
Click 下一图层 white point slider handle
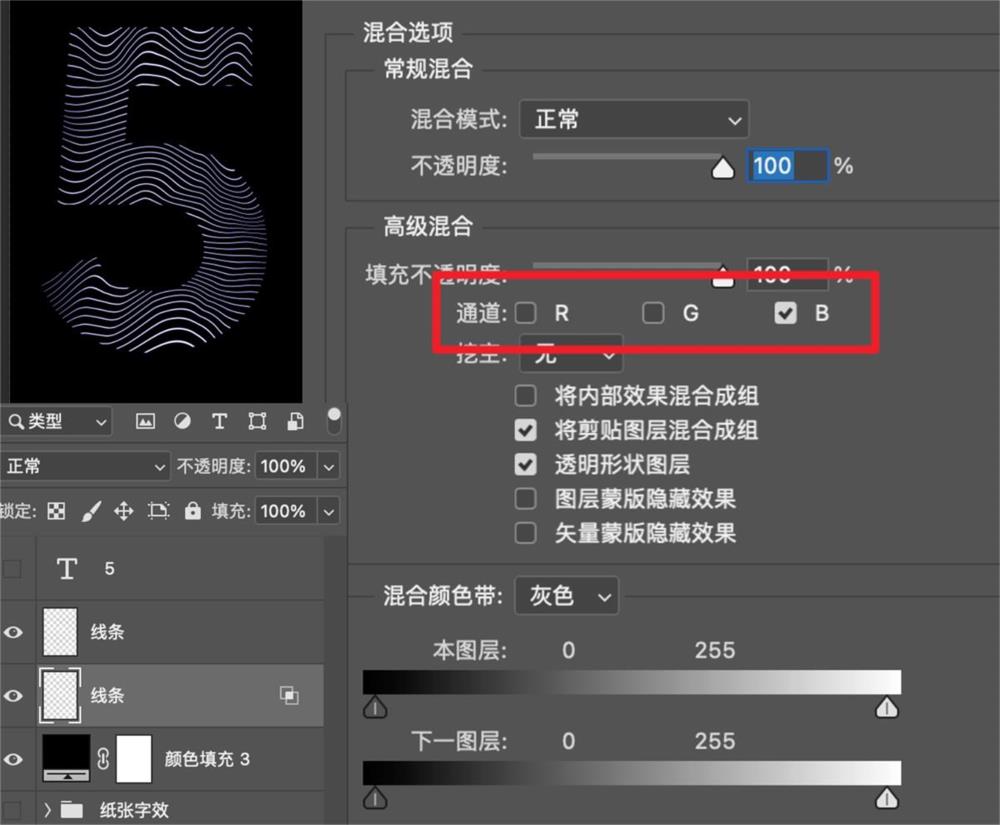886,798
